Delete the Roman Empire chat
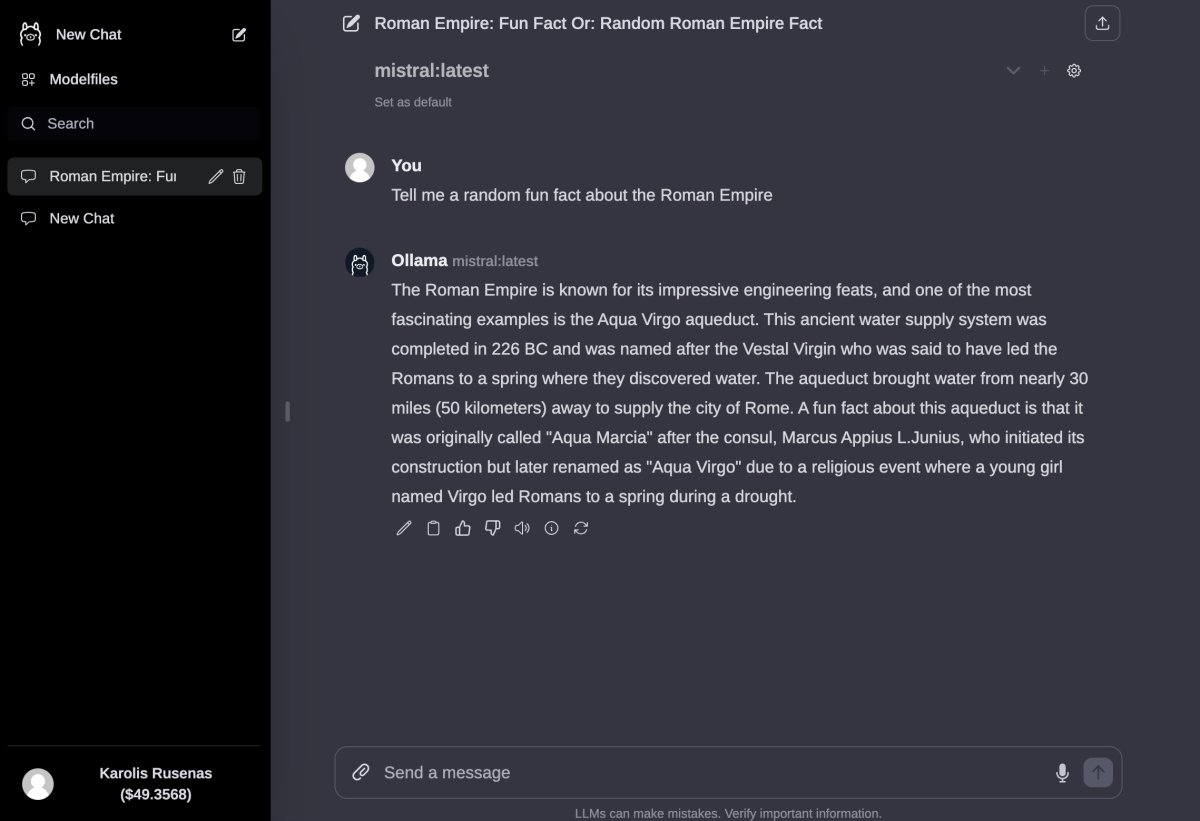1200x821 pixels. pos(239,177)
